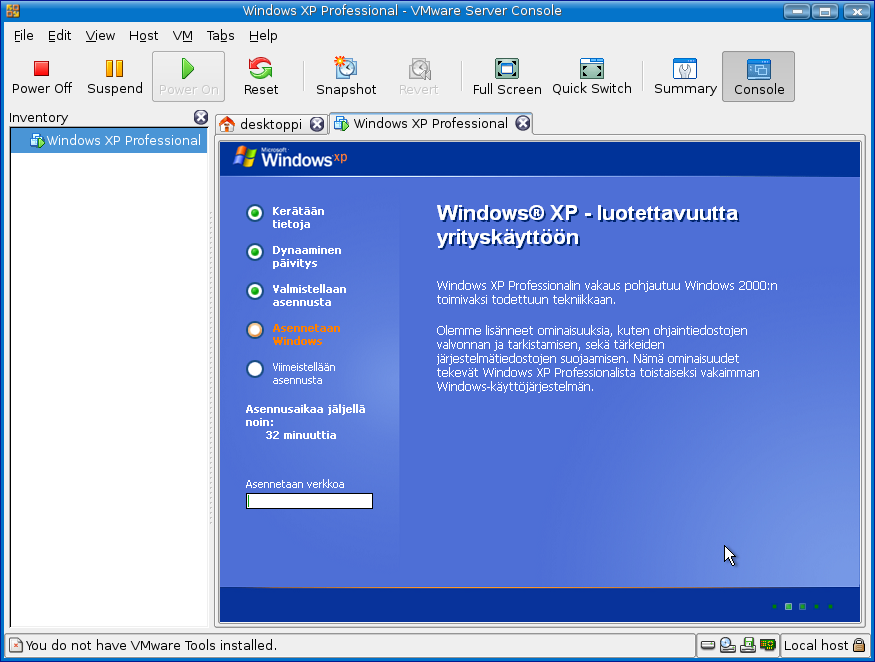Select Windows XP Professional in Inventory
The image size is (875, 662).
click(114, 141)
